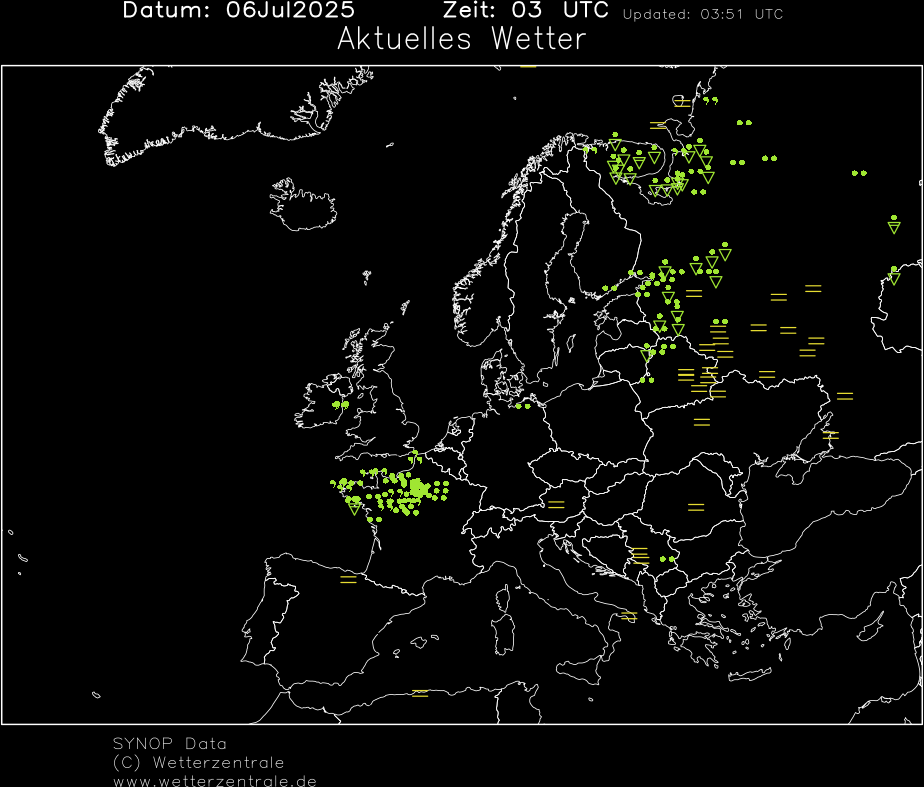This screenshot has height=787, width=924.
Task: Open the www.wetterzentrale.de link
Action: [214, 781]
